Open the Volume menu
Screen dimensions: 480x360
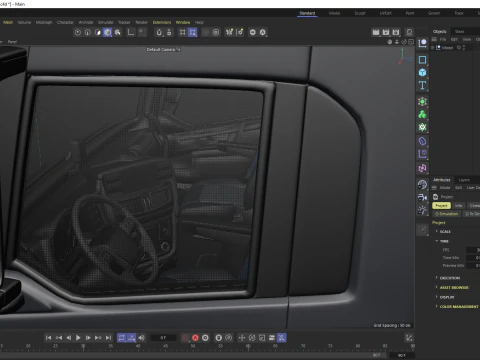tap(24, 22)
